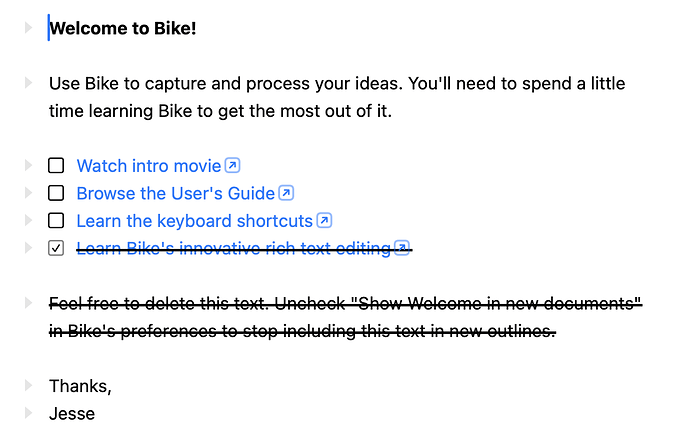The height and width of the screenshot is (448, 690).
Task: Place cursor in Welcome to Bike! heading
Action: pos(123,28)
